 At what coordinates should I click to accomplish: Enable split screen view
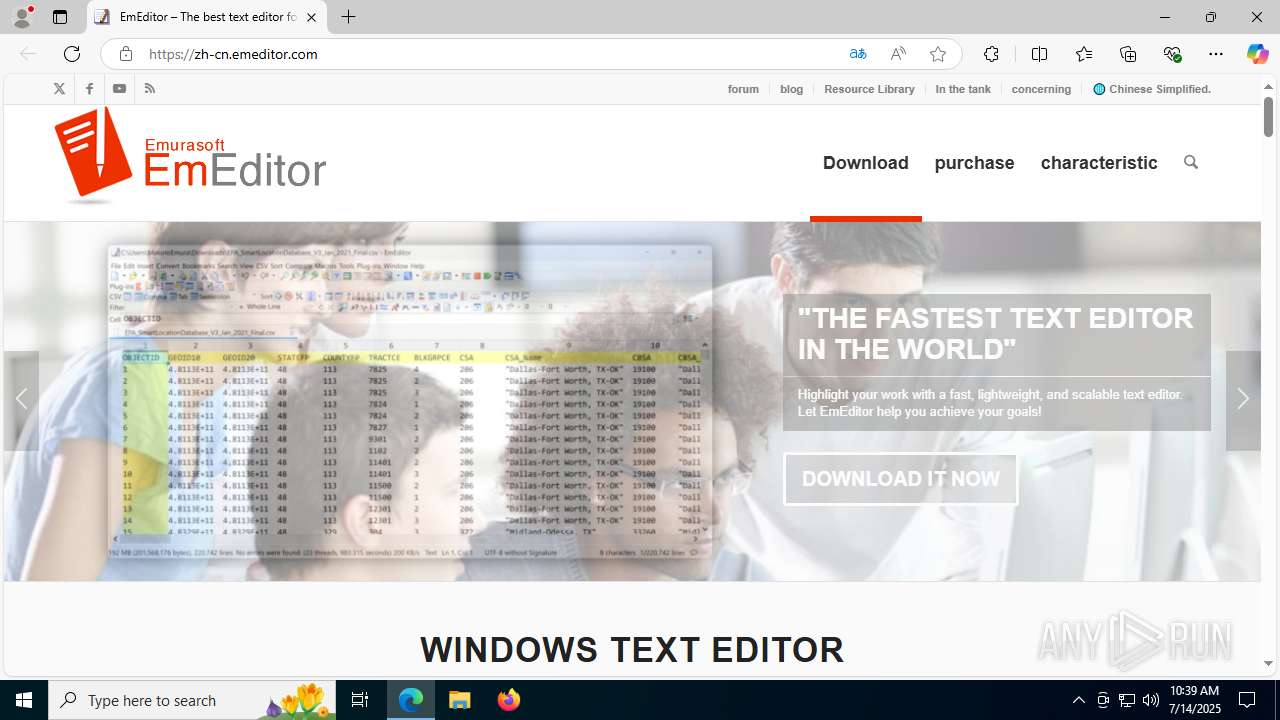pyautogui.click(x=1039, y=54)
